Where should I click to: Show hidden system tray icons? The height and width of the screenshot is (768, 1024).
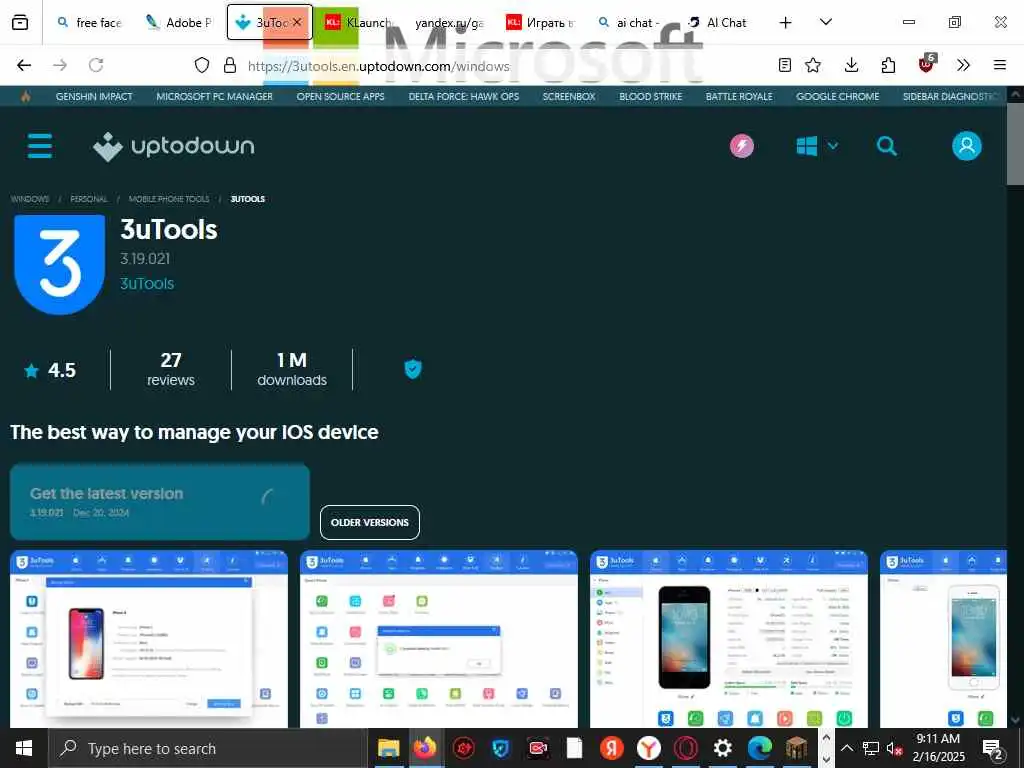point(846,748)
